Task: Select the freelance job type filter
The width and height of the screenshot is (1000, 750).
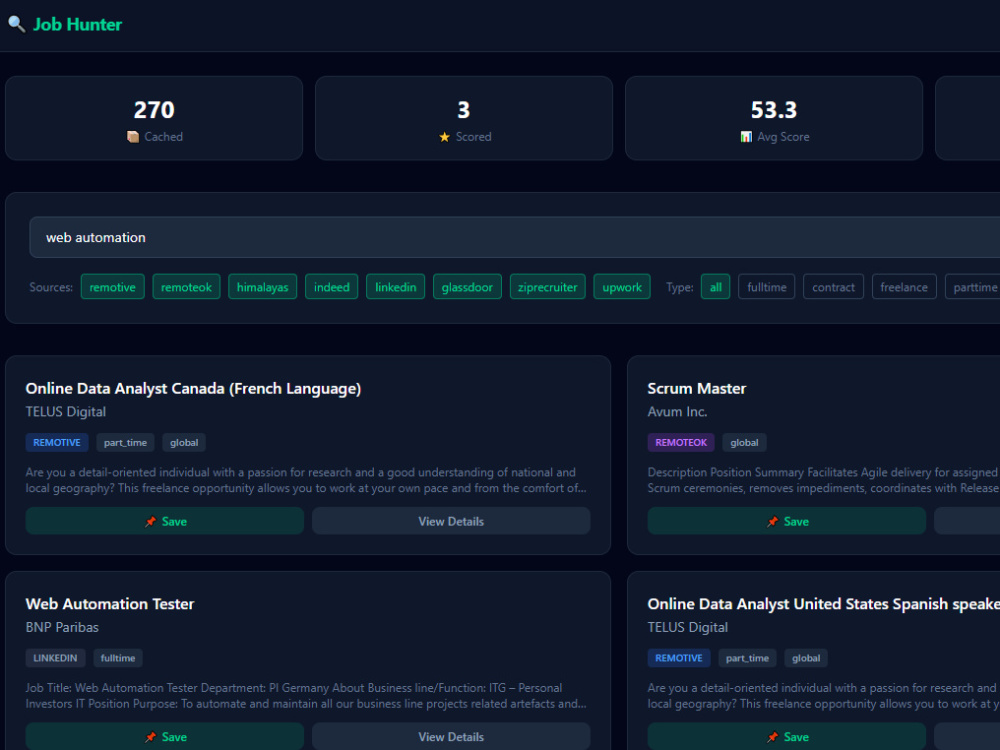Action: (904, 287)
